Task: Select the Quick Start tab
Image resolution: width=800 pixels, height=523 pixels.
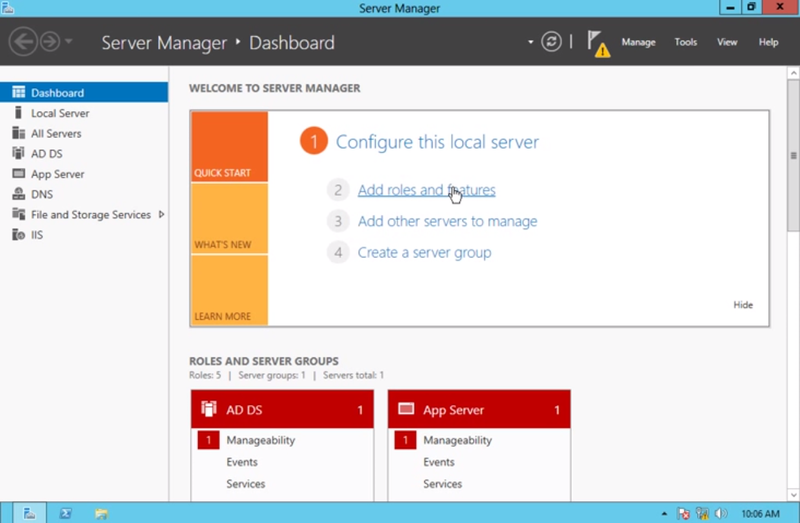Action: (230, 146)
